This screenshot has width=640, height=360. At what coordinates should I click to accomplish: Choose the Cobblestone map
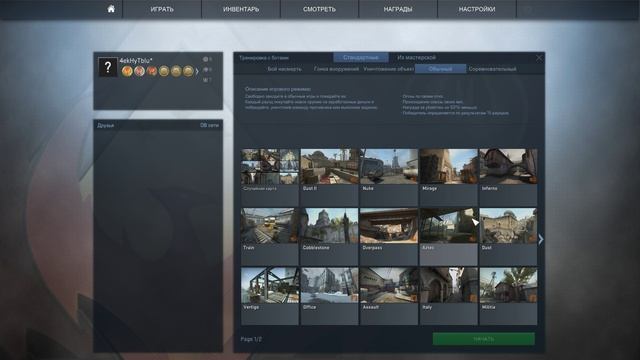[x=329, y=237]
